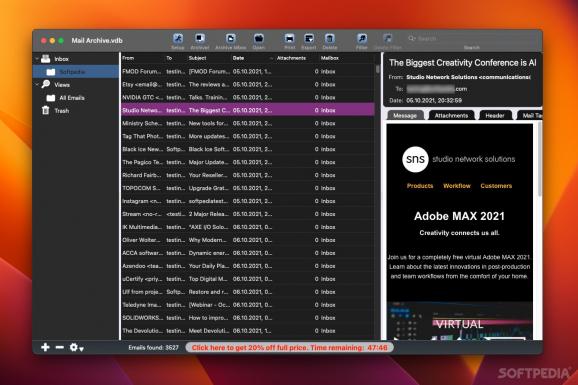Viewport: 578px width, 385px height.
Task: Select the Softpedia folder in sidebar
Action: point(76,72)
